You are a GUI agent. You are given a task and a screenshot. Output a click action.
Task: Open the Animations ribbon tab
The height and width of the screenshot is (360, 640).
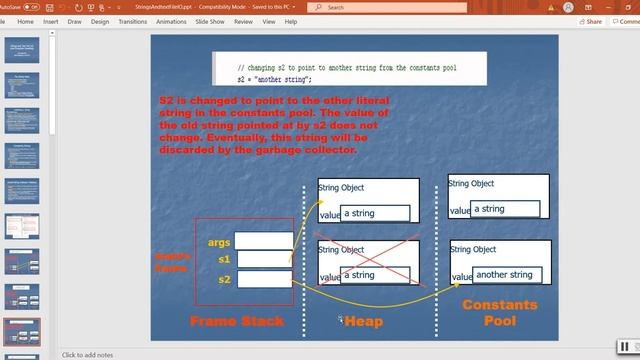point(171,22)
